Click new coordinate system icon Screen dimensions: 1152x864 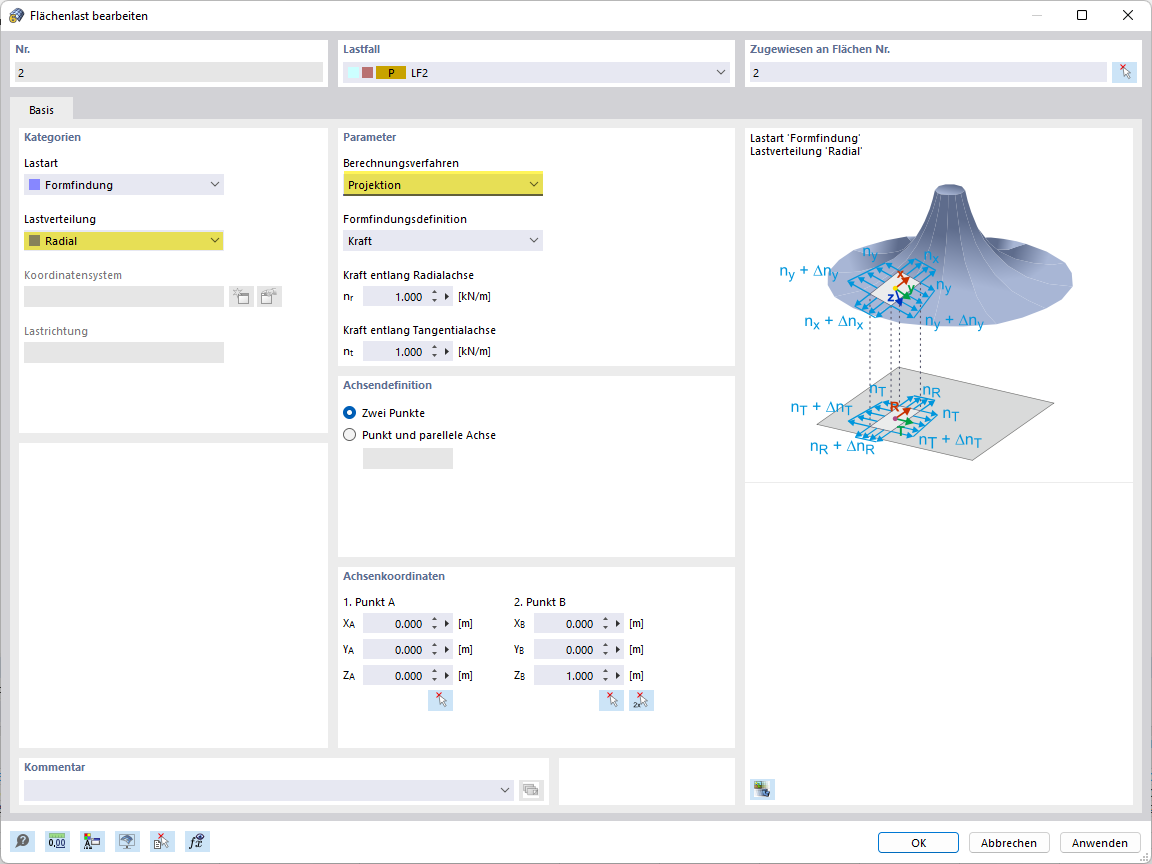(241, 296)
